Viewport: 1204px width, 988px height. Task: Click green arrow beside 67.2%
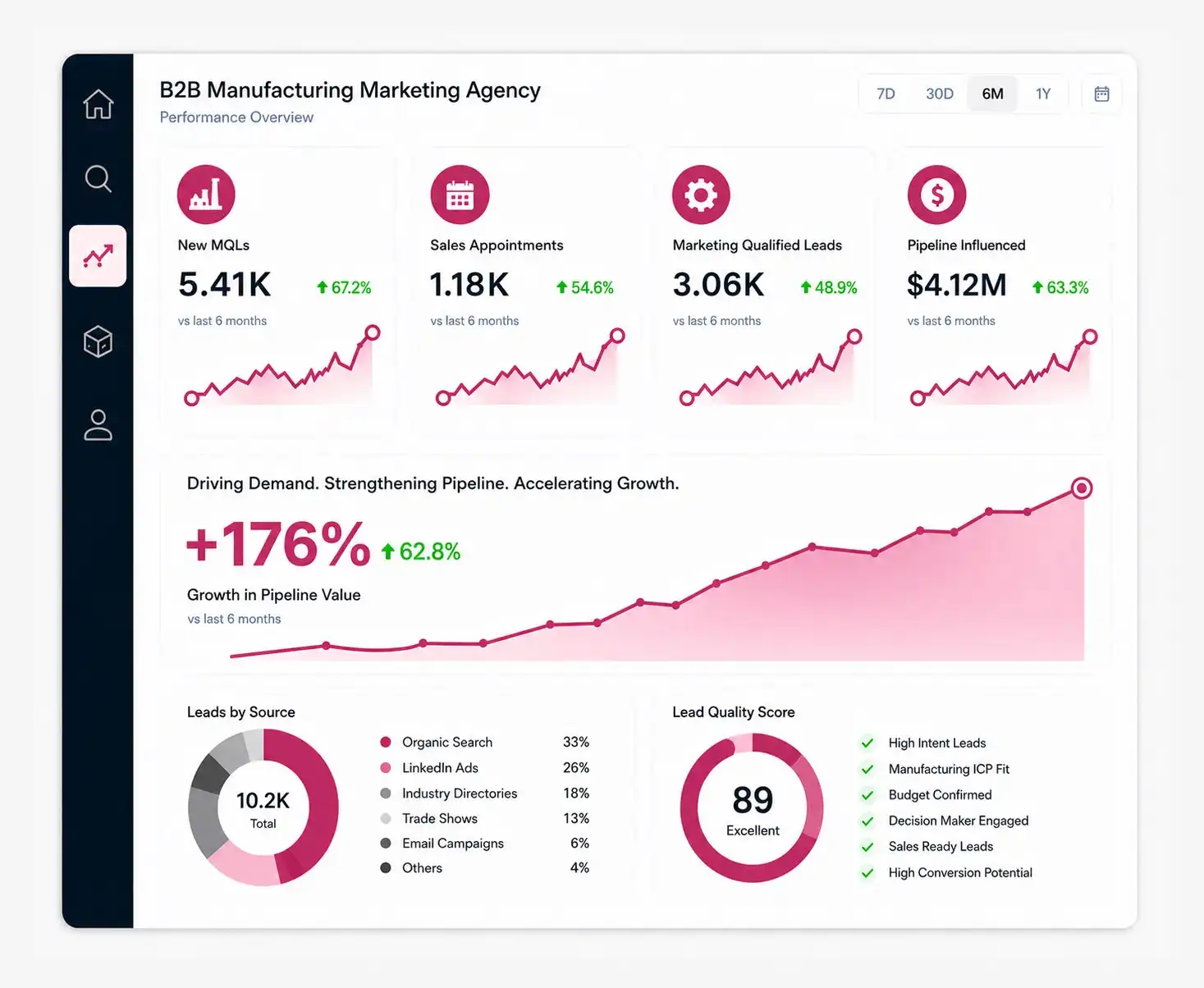tap(322, 287)
